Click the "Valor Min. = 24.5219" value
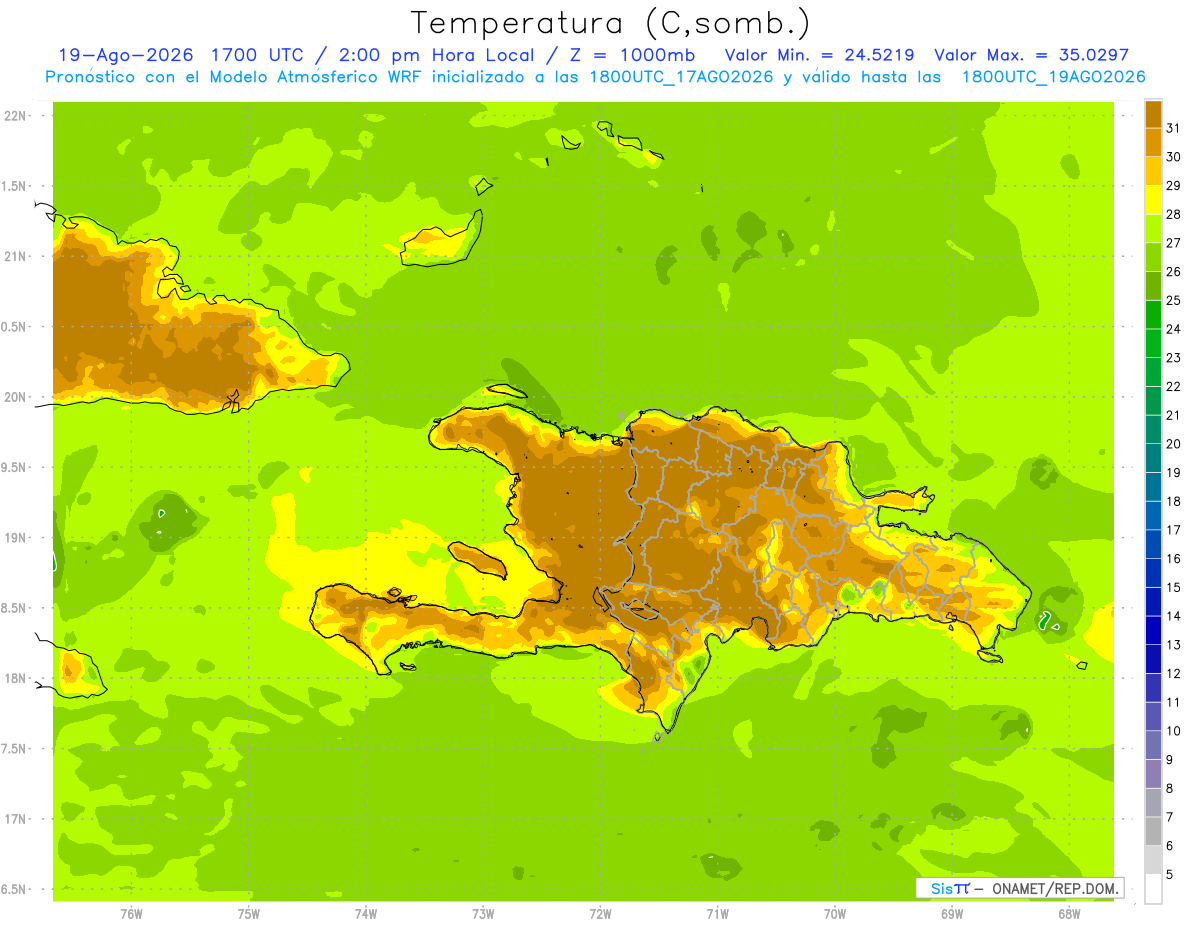Viewport: 1200px width, 927px height. [x=818, y=55]
